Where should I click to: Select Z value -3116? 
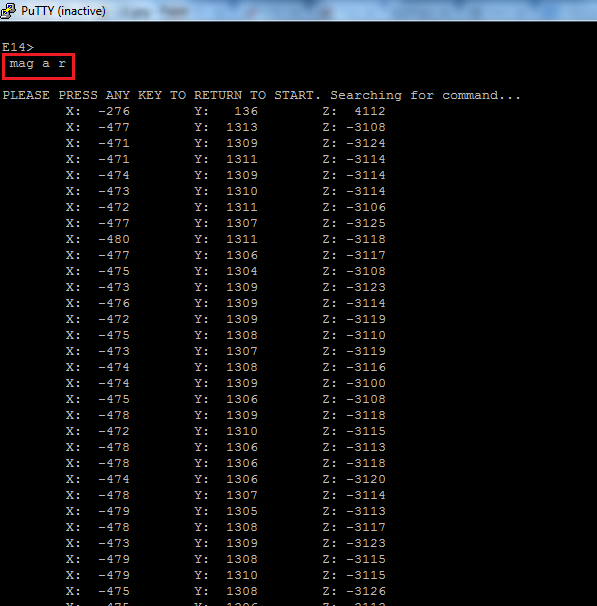366,367
